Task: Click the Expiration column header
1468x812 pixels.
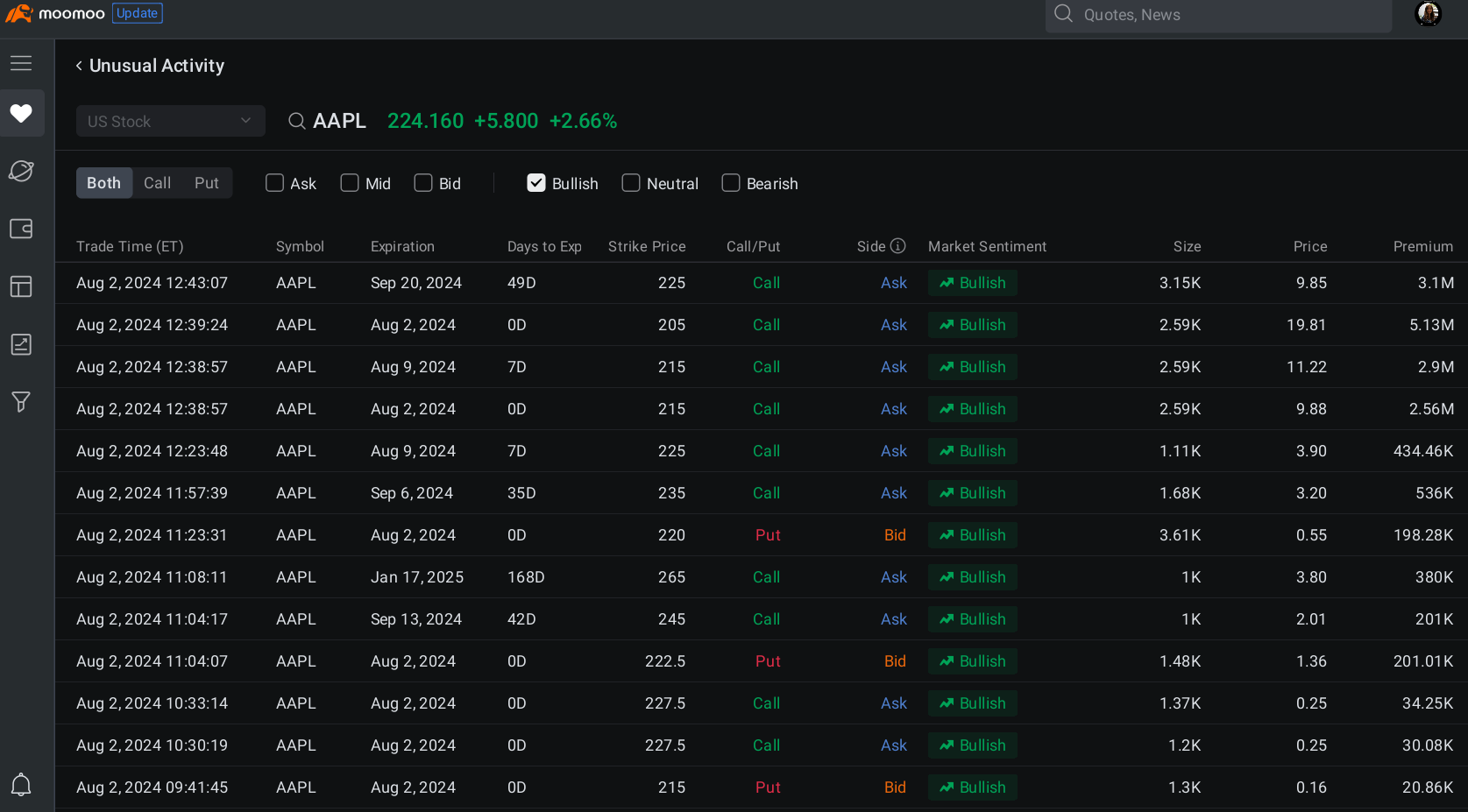Action: (402, 246)
